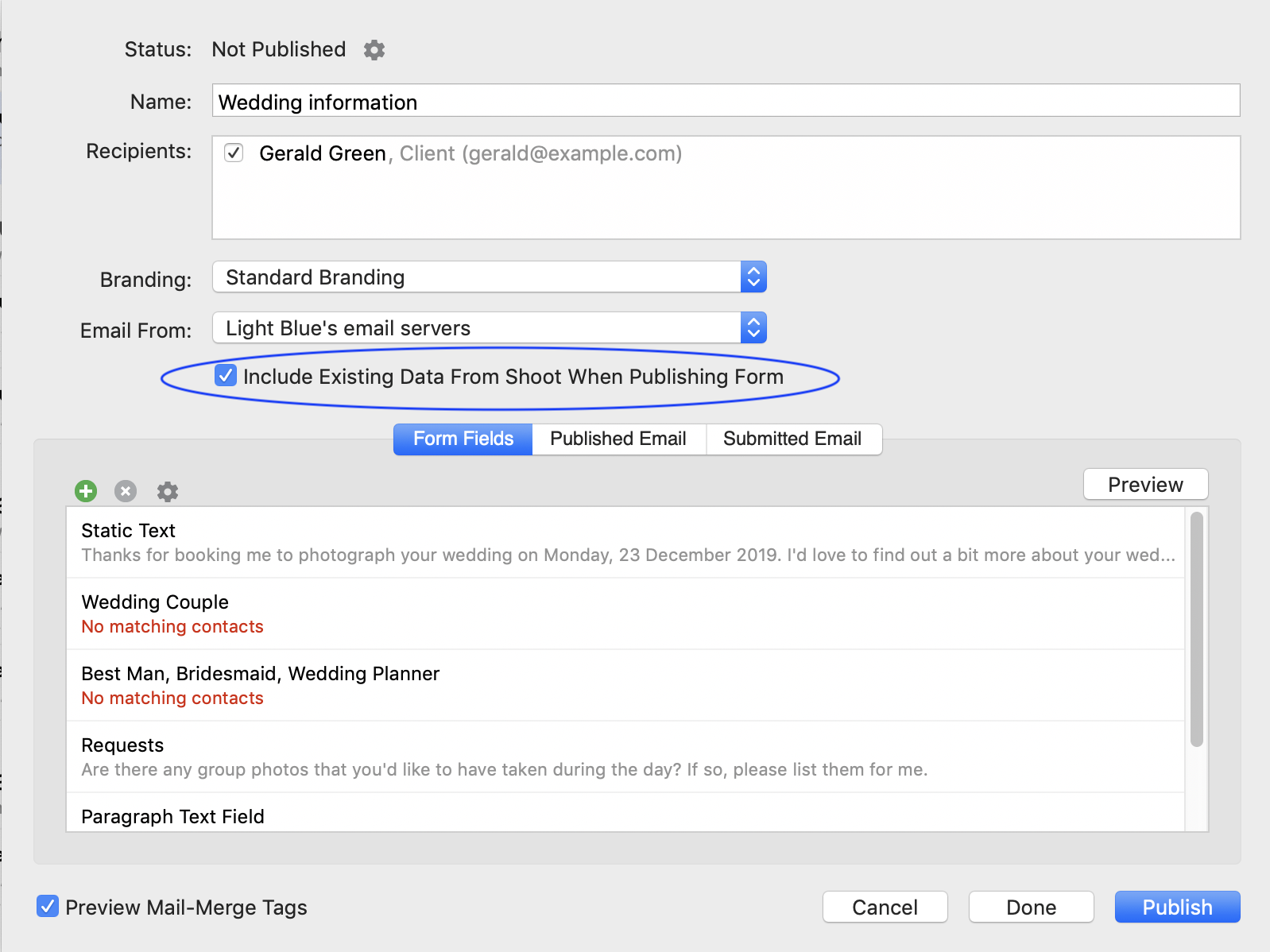Click the form fields list scrollbar
Image resolution: width=1270 pixels, height=952 pixels.
pyautogui.click(x=1196, y=629)
